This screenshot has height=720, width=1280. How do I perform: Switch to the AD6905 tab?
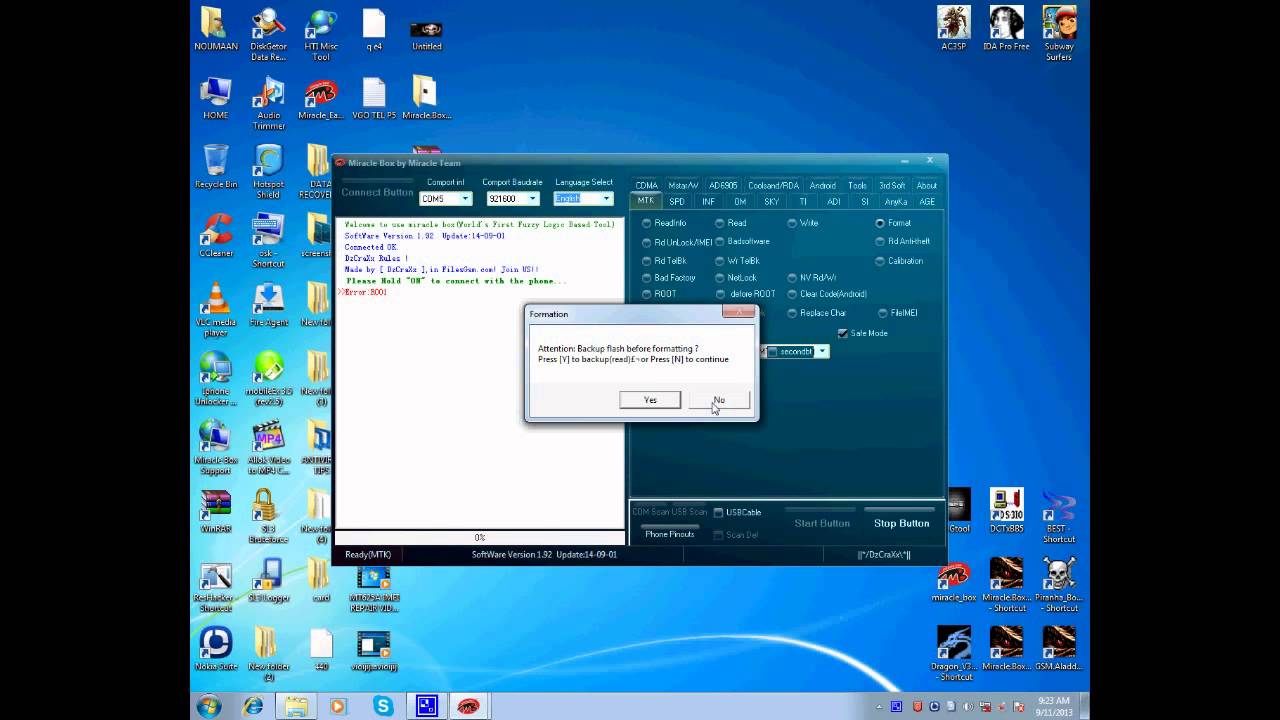click(x=723, y=185)
